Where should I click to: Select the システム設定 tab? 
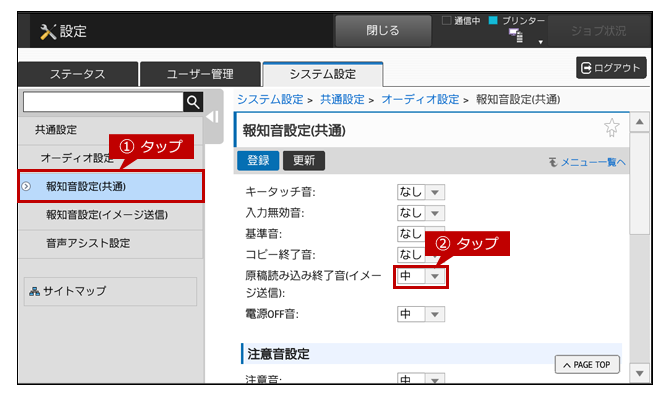click(x=323, y=74)
